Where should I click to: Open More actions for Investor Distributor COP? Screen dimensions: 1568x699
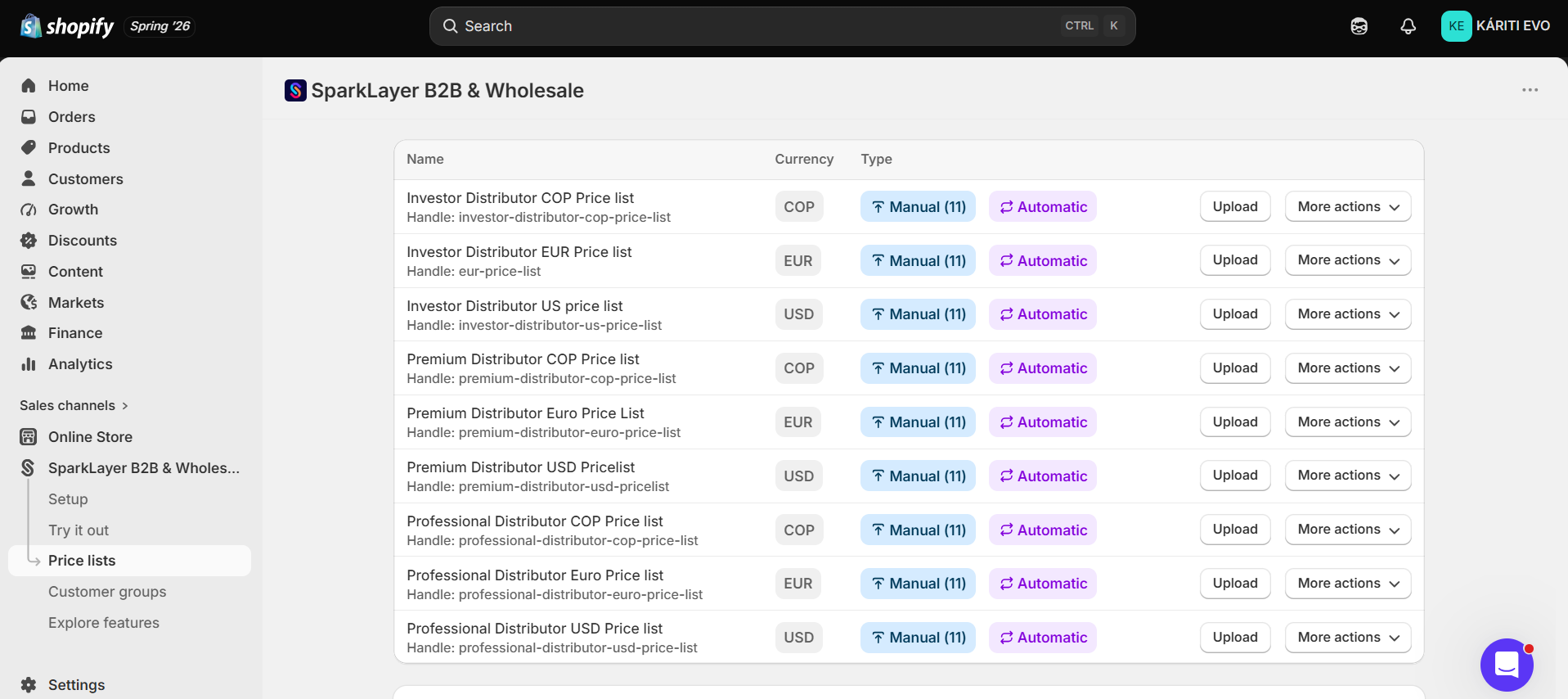pos(1348,207)
